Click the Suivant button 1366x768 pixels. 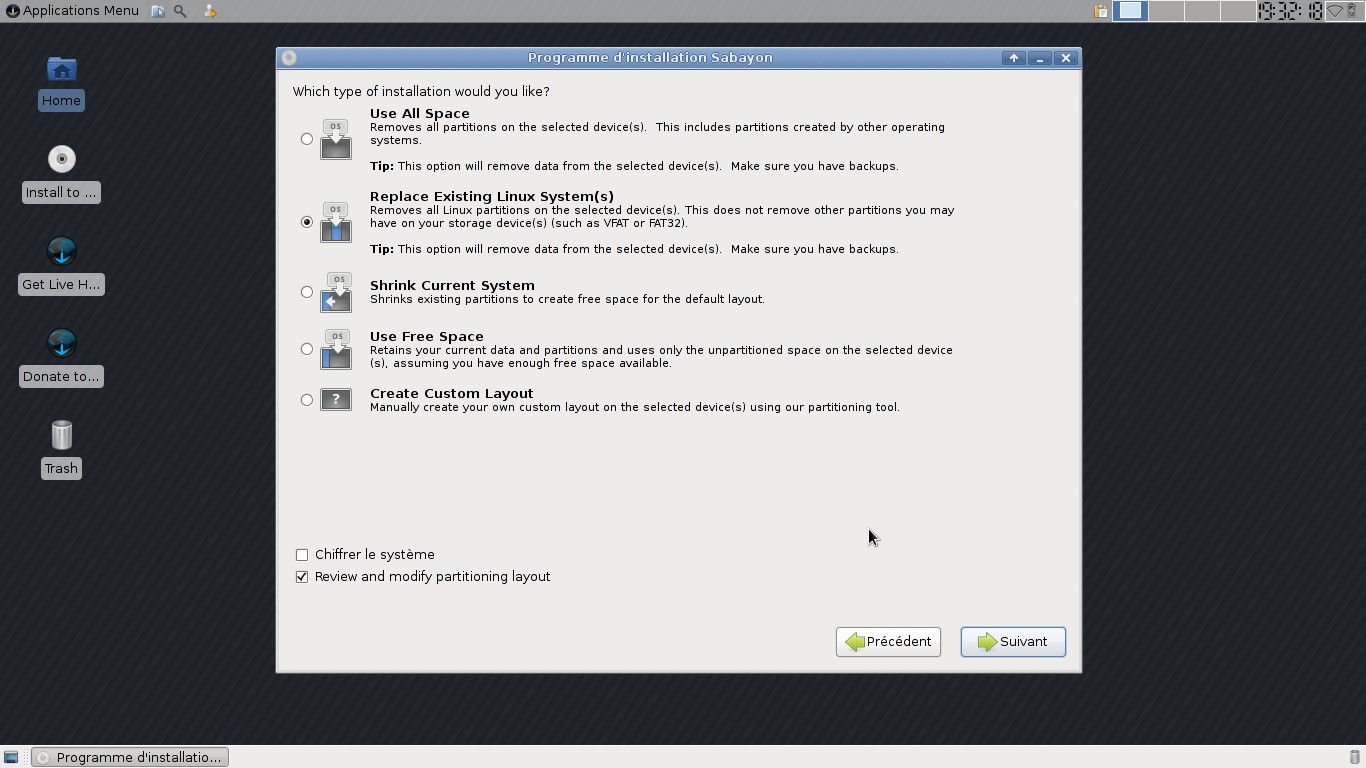point(1013,642)
